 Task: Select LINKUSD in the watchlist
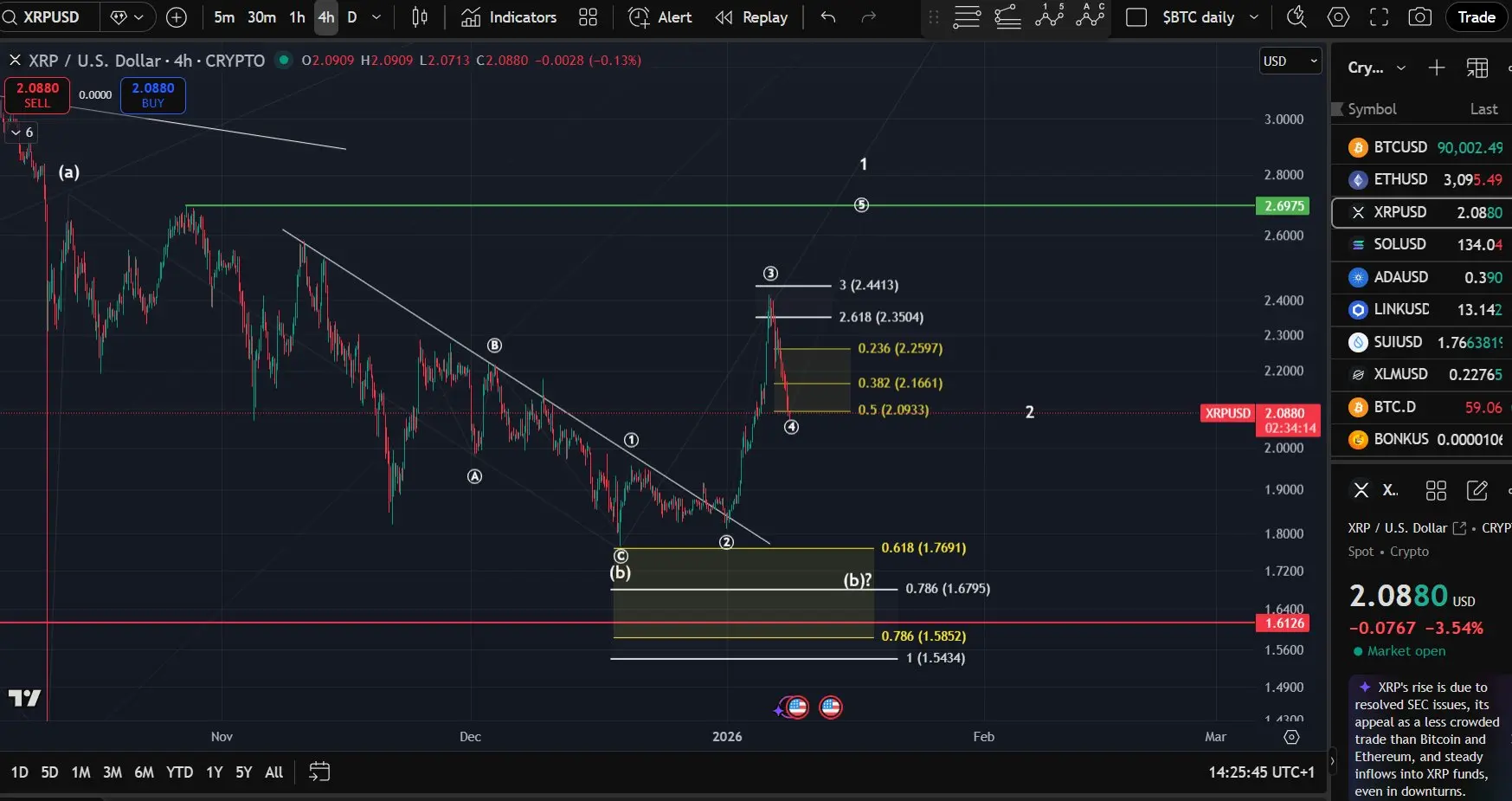tap(1422, 309)
